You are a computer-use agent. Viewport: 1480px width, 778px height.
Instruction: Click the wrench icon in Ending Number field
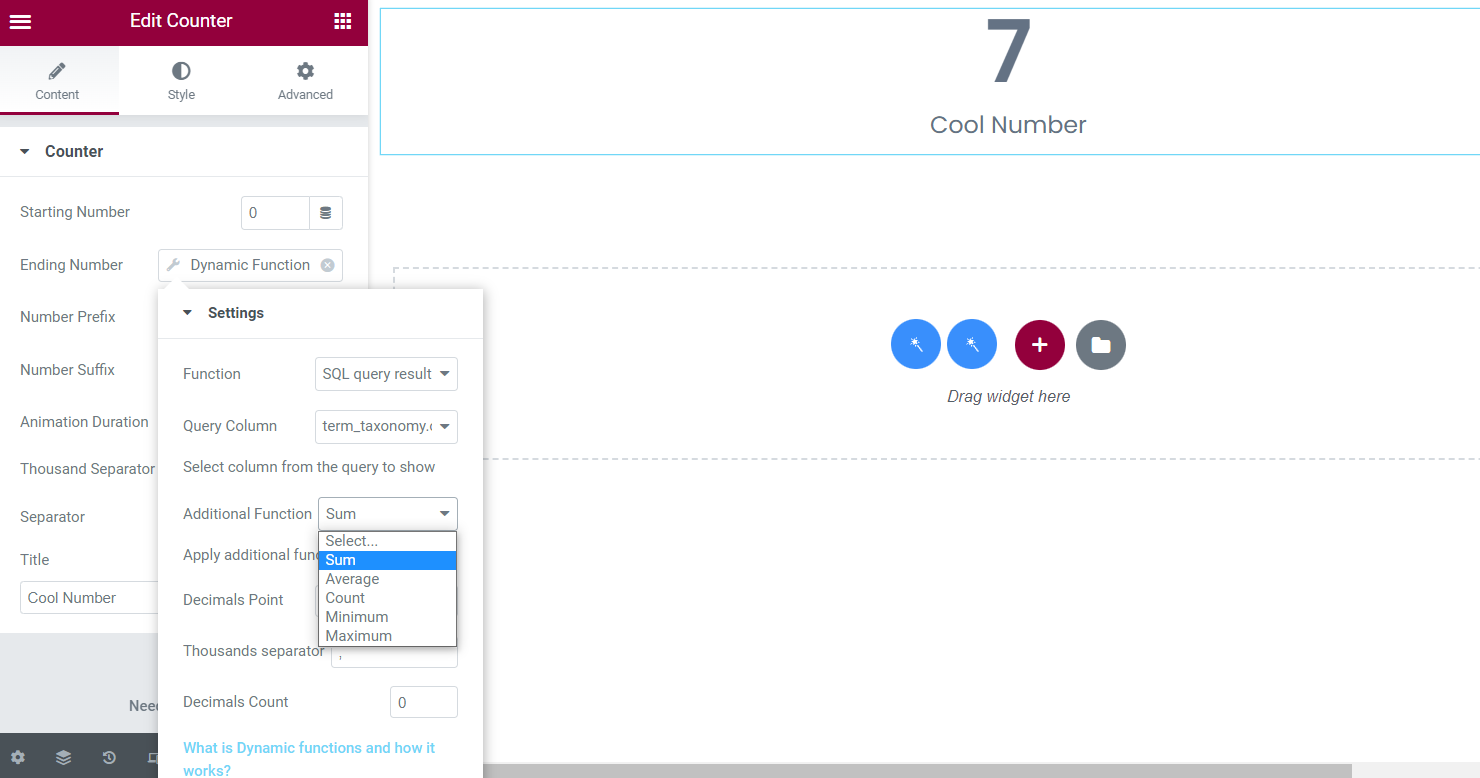(173, 265)
